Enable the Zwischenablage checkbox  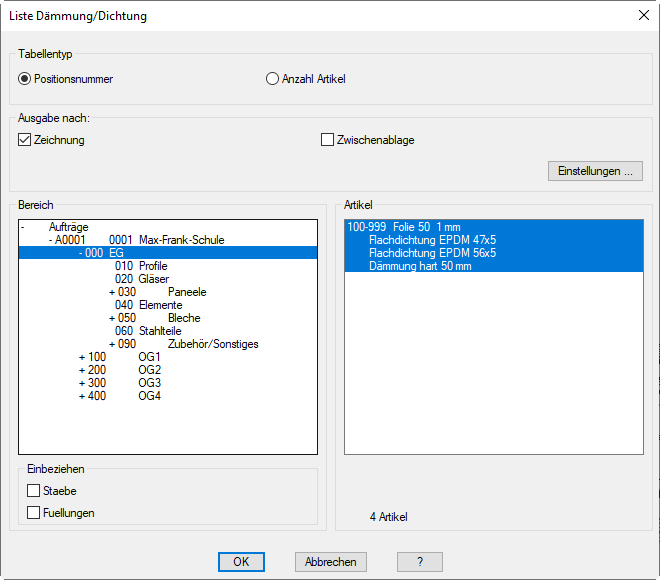327,140
